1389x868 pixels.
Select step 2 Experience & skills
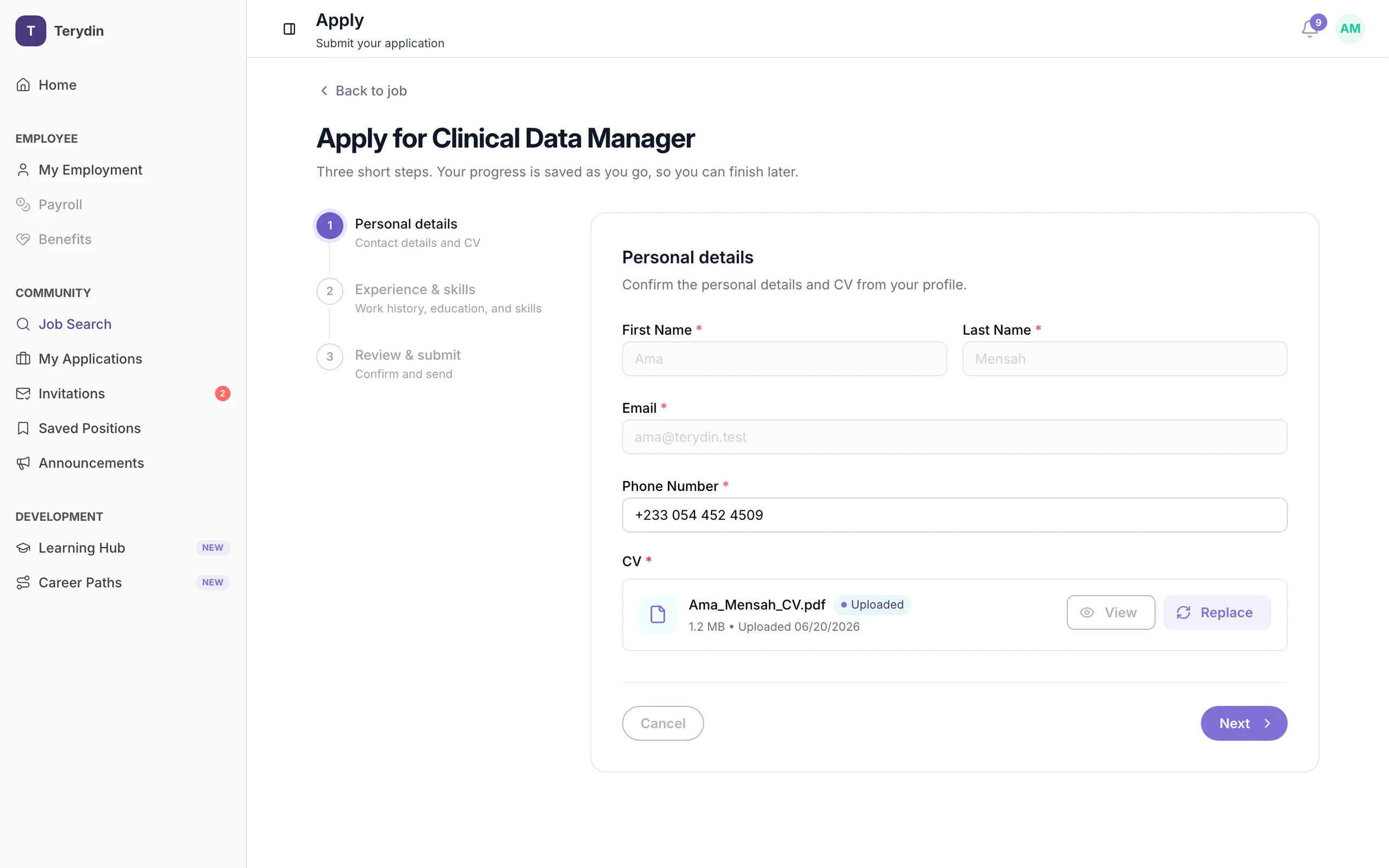pos(429,298)
